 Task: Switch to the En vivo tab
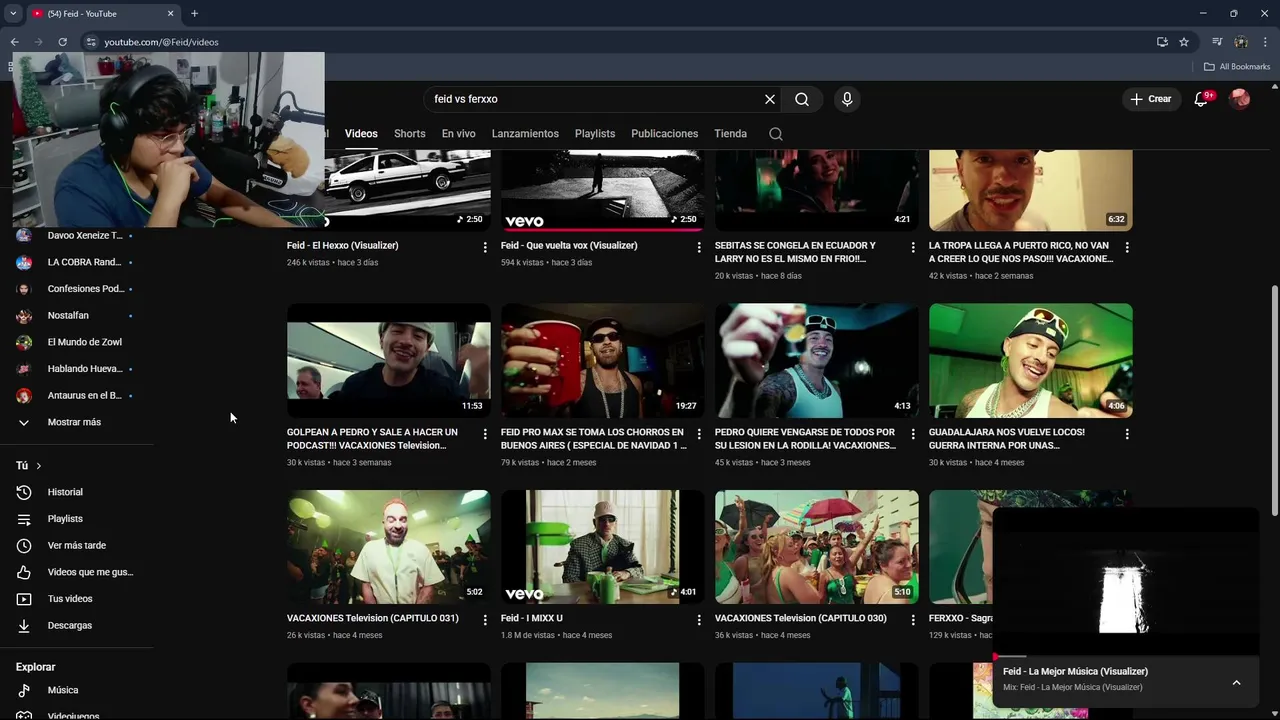click(459, 134)
